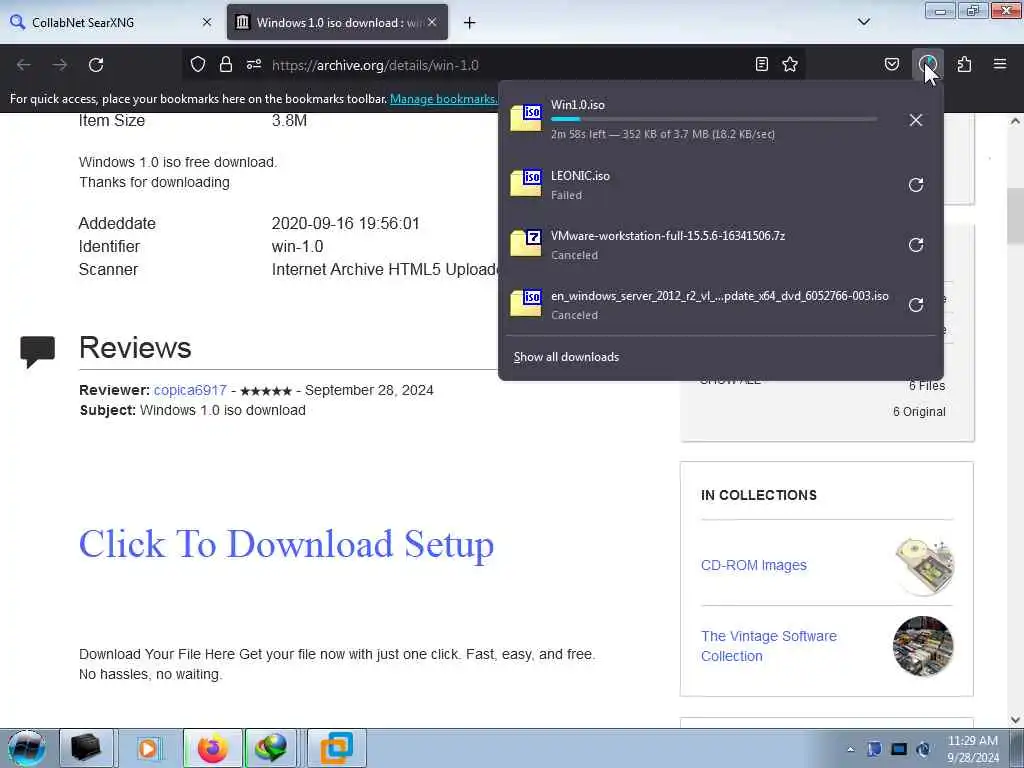This screenshot has width=1024, height=768.
Task: Click the Win1.0.iso file icon
Action: tap(526, 118)
